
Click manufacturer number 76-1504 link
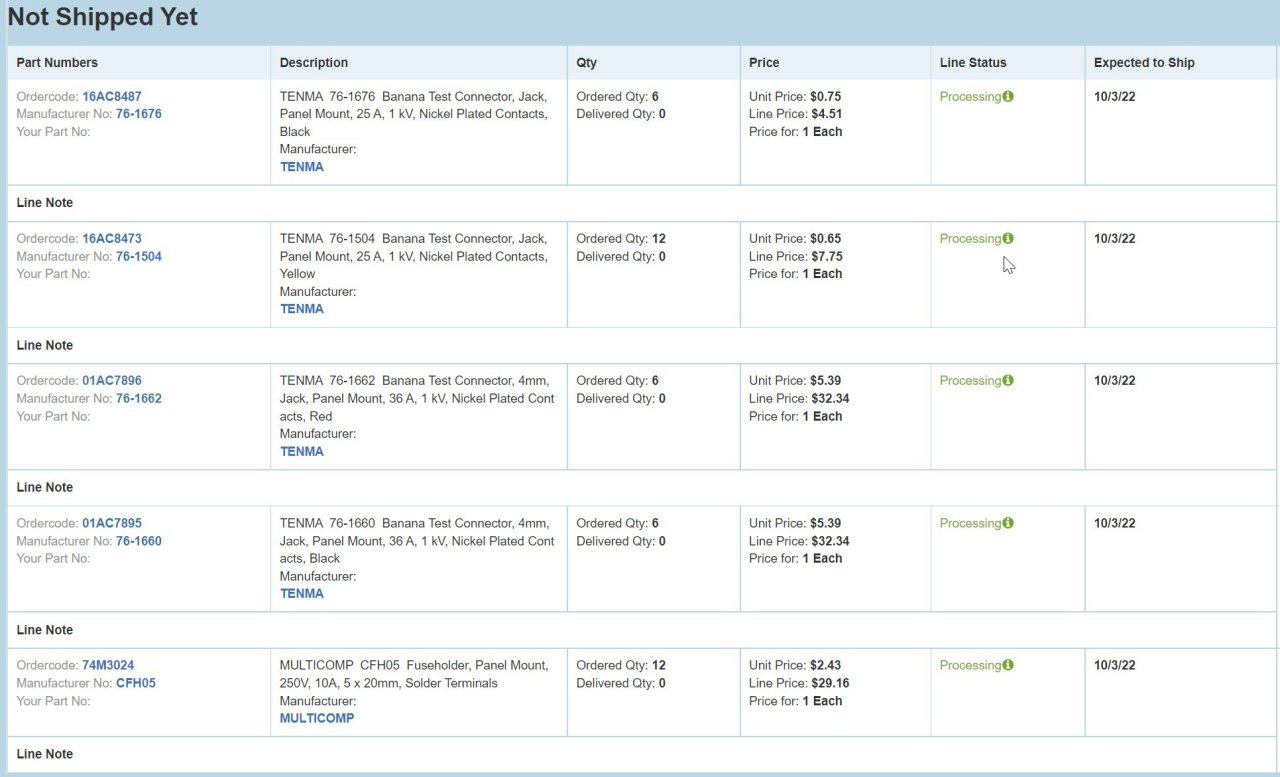(139, 256)
